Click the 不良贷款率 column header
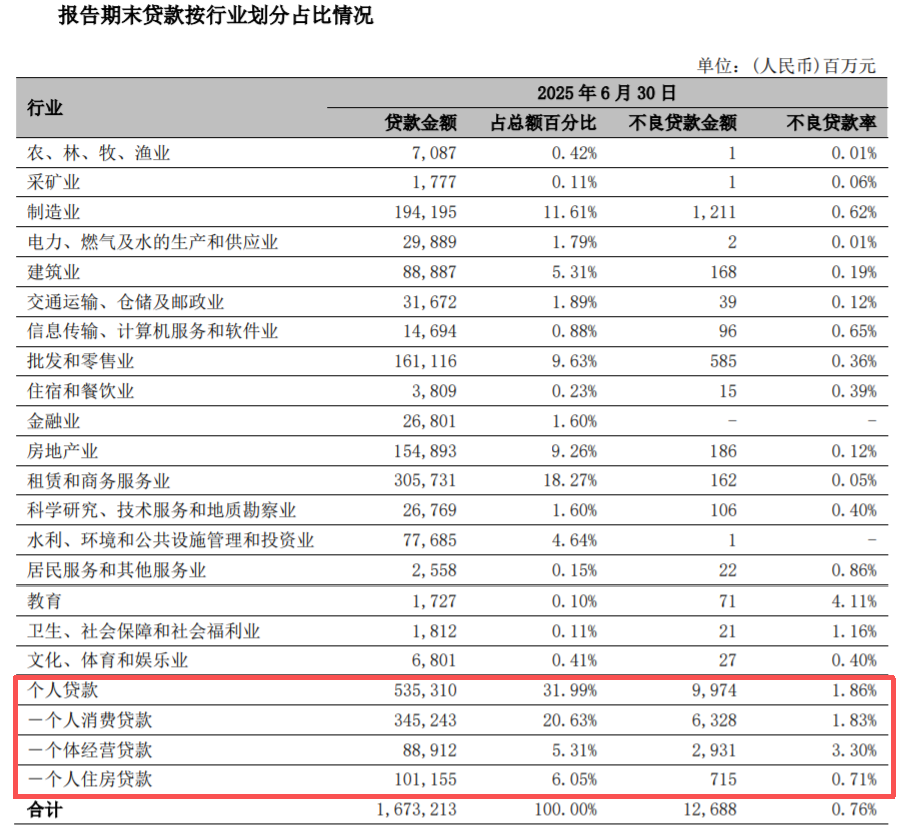Image resolution: width=903 pixels, height=836 pixels. pyautogui.click(x=831, y=123)
